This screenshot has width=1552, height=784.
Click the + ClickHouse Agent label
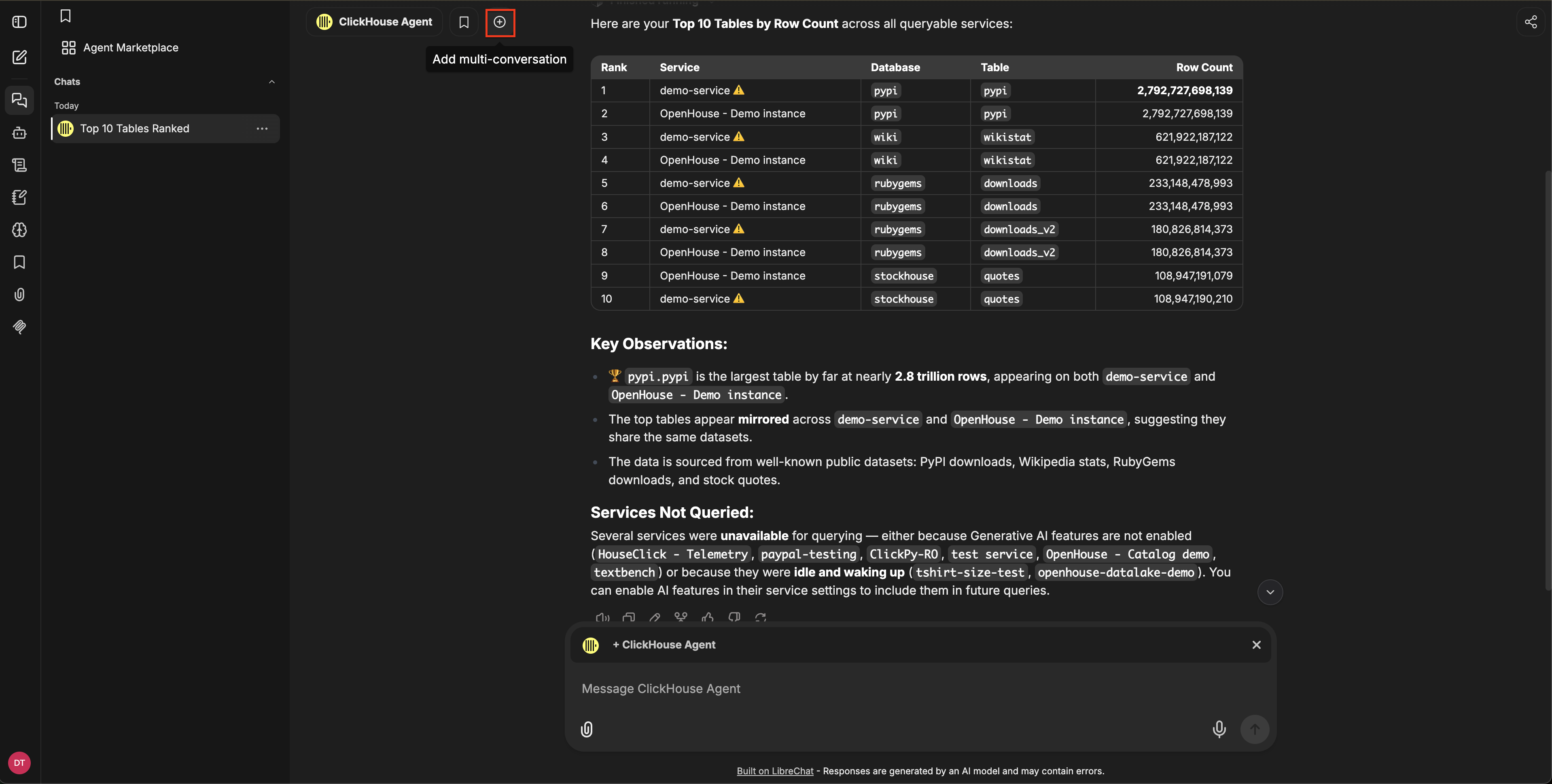tap(664, 645)
